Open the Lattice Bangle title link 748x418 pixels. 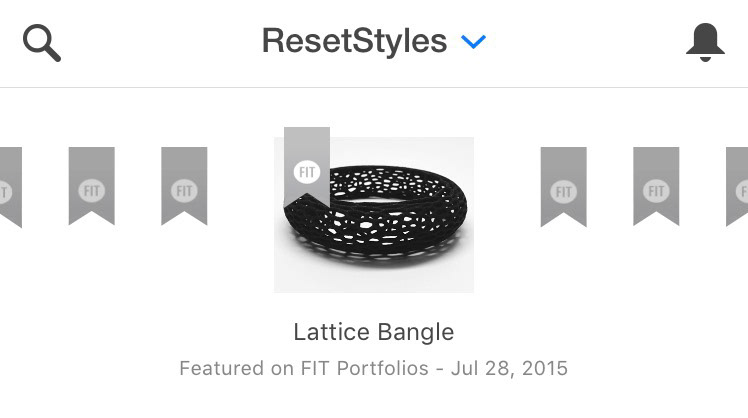click(x=374, y=332)
